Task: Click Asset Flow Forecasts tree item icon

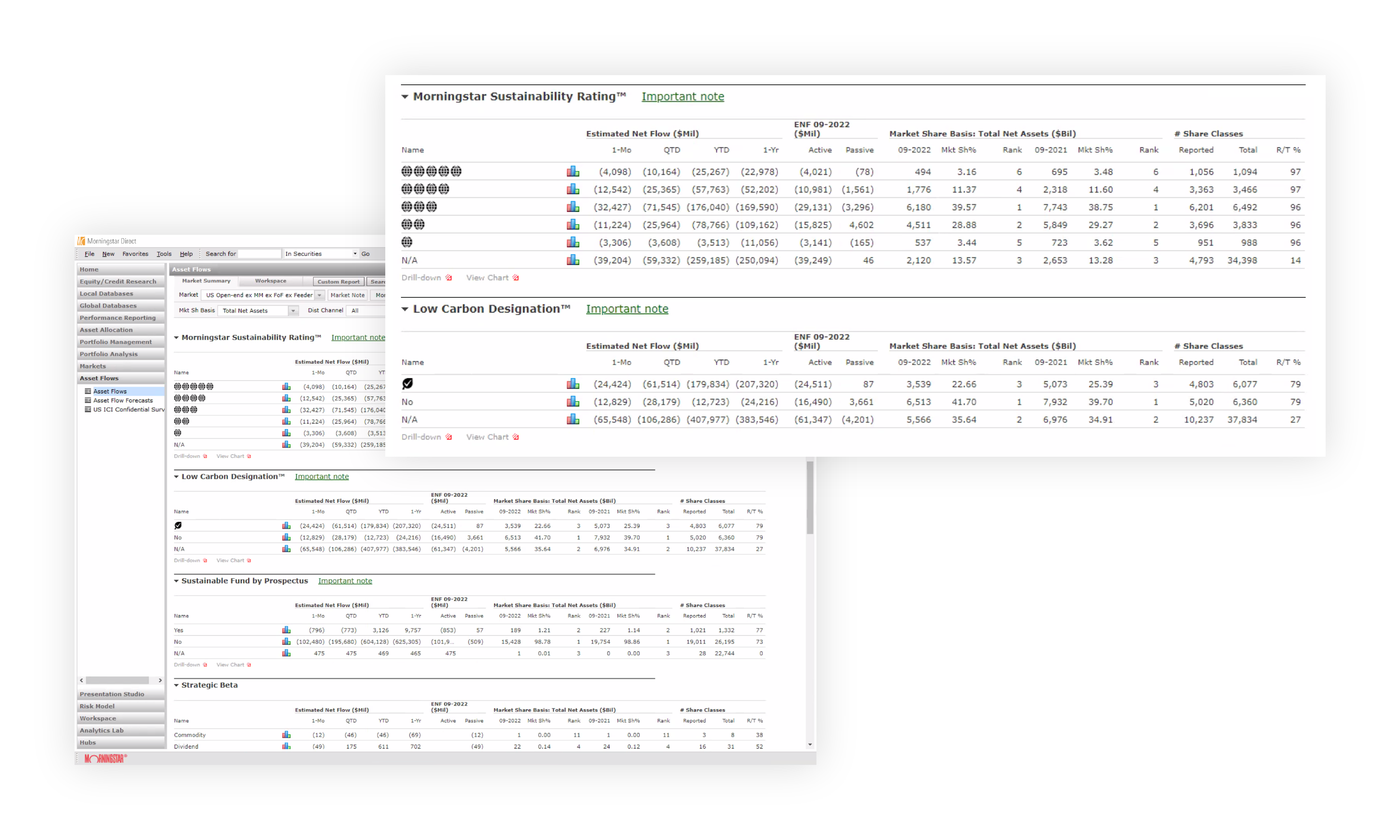Action: (x=88, y=400)
